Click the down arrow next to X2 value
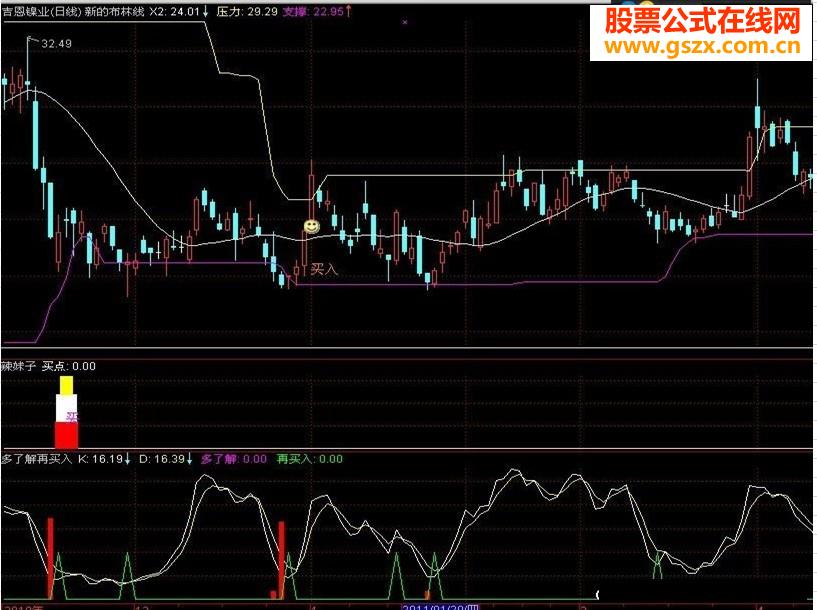Viewport: 817px width, 610px height. coord(205,13)
